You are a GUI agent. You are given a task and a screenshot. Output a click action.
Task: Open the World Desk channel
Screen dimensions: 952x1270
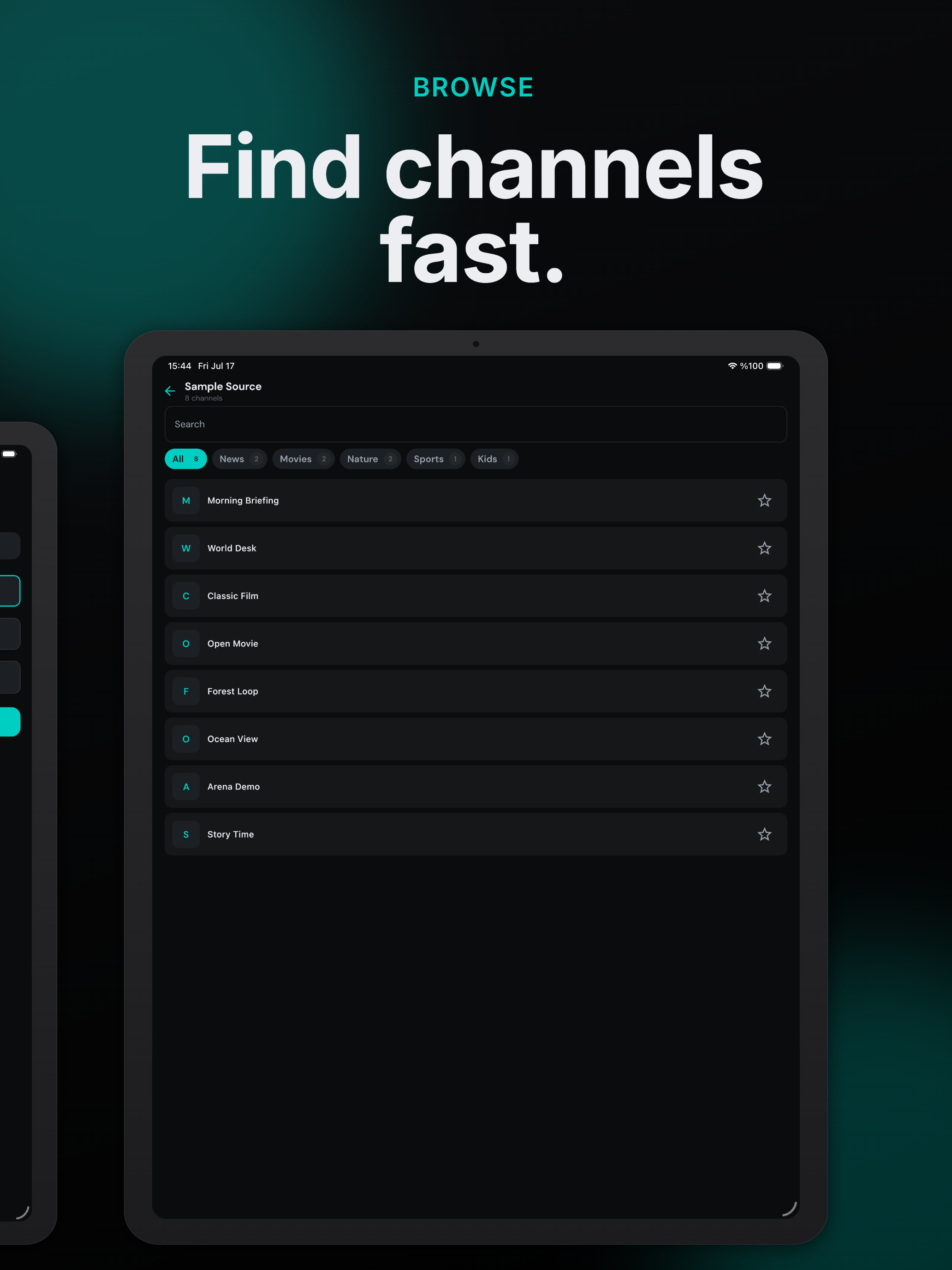coord(476,548)
